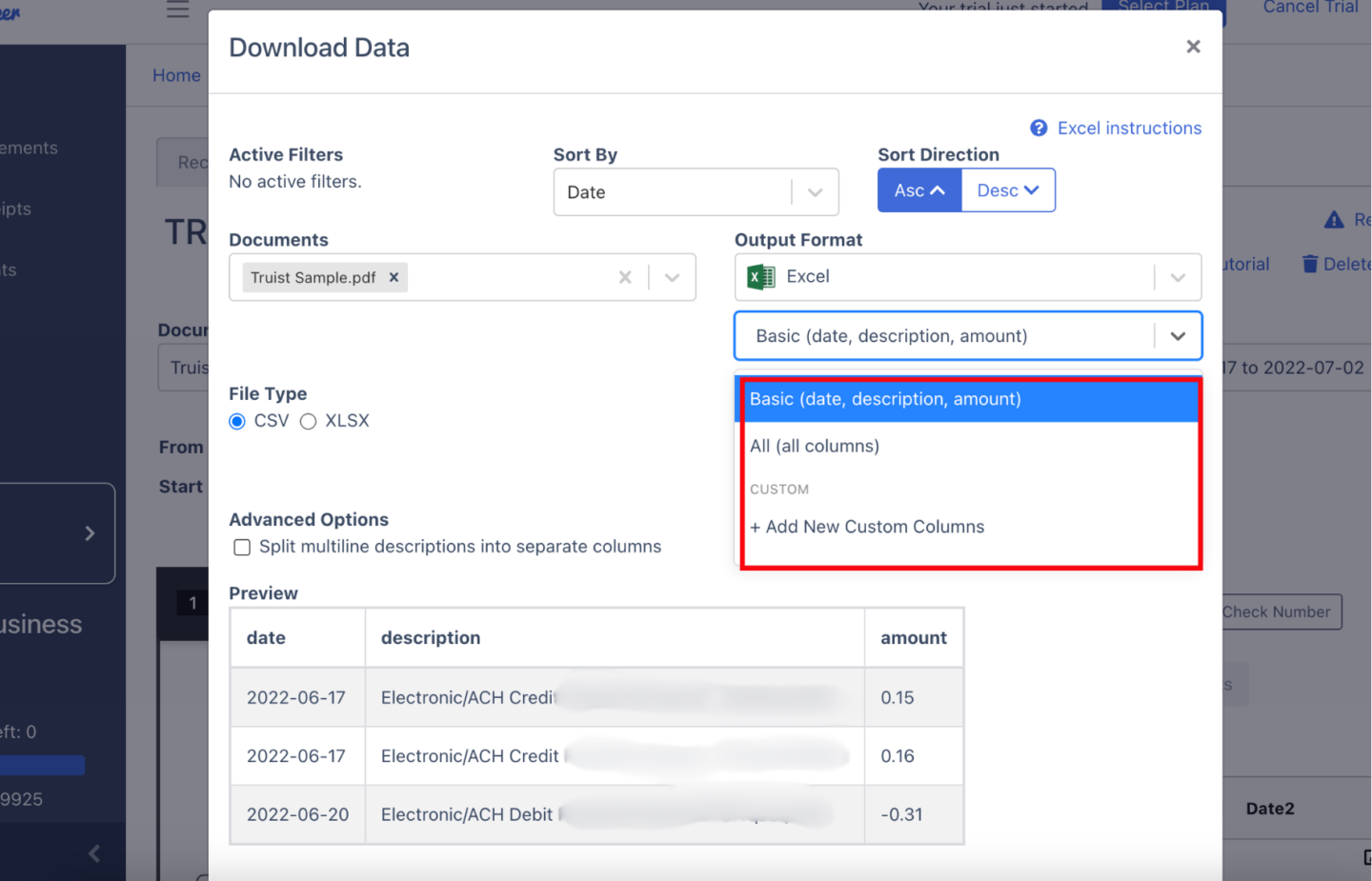Viewport: 1372px width, 881px height.
Task: Remove Truist Sample.pdf tag
Action: tap(393, 277)
